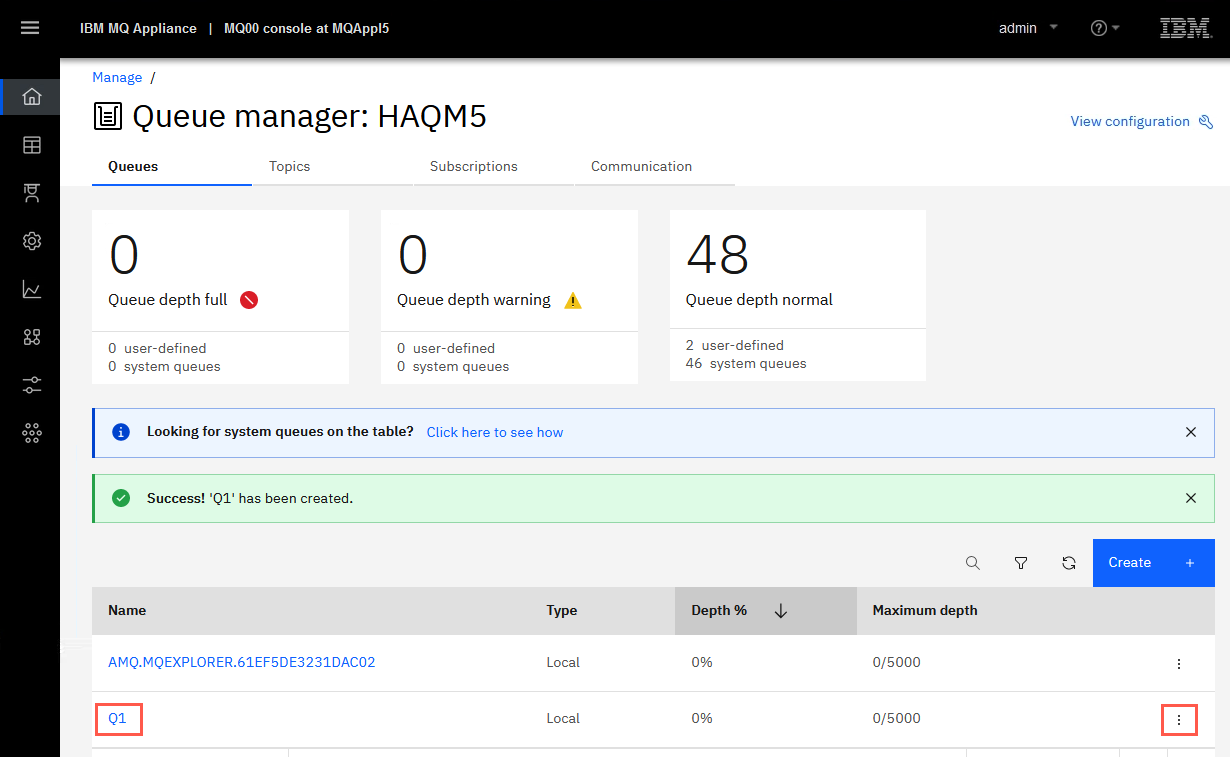Switch to the Subscriptions tab

[x=494, y=167]
